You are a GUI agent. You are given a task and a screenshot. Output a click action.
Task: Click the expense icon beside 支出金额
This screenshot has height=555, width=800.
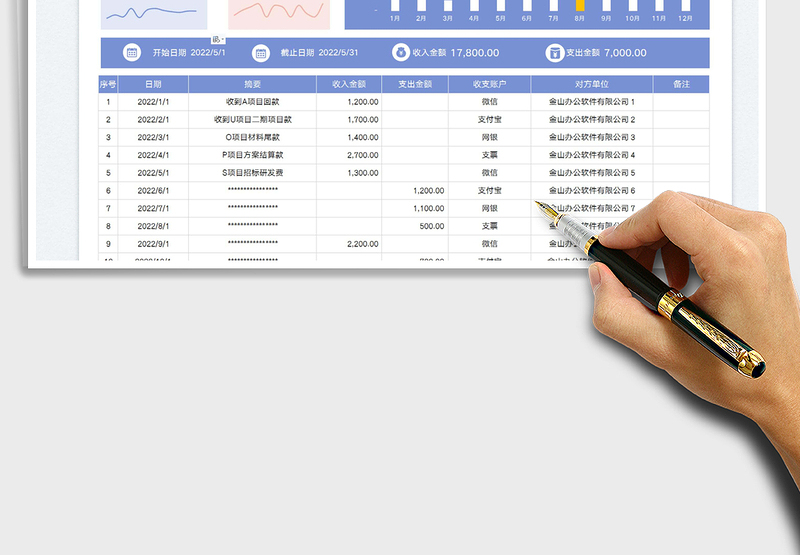click(554, 53)
